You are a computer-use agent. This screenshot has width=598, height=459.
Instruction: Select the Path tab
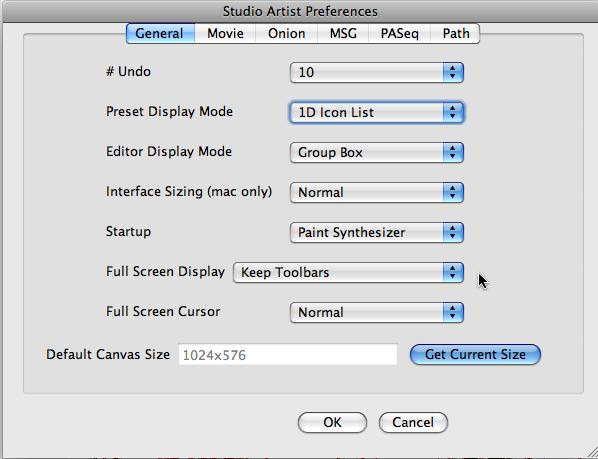455,34
